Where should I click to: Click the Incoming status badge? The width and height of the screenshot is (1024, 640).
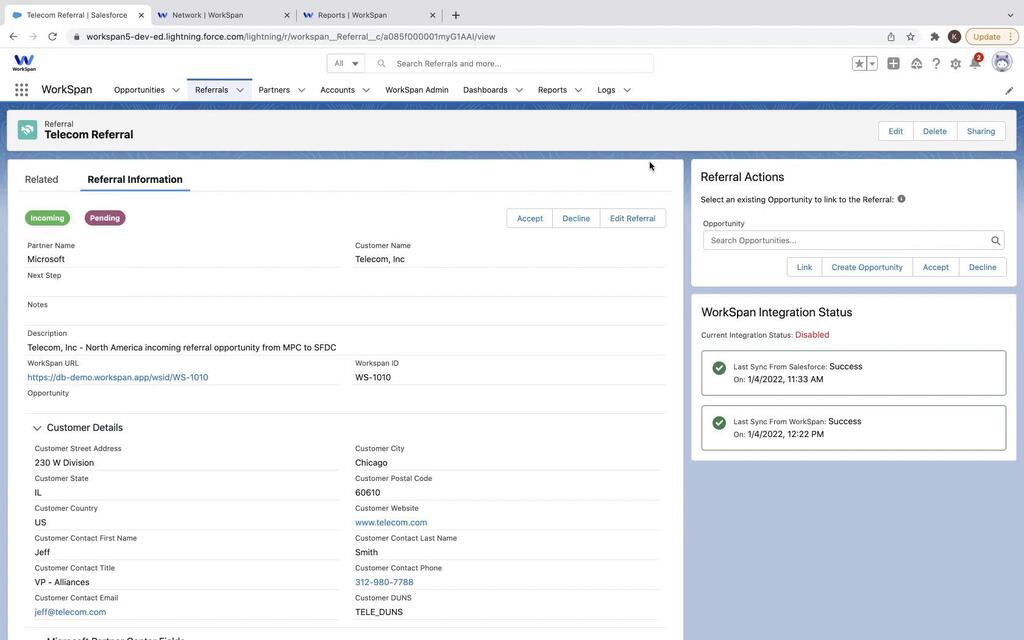47,218
